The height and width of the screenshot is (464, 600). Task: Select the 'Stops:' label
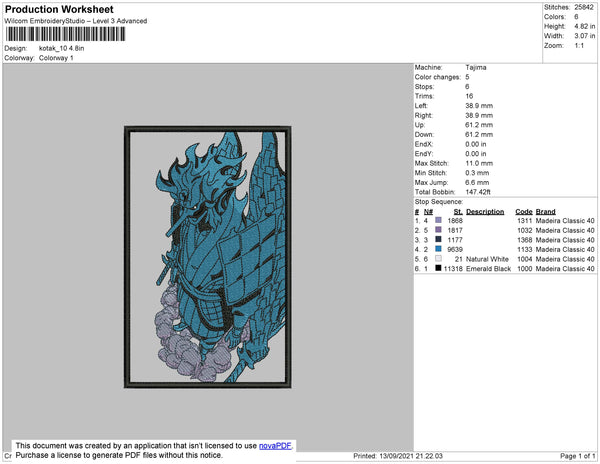point(424,86)
